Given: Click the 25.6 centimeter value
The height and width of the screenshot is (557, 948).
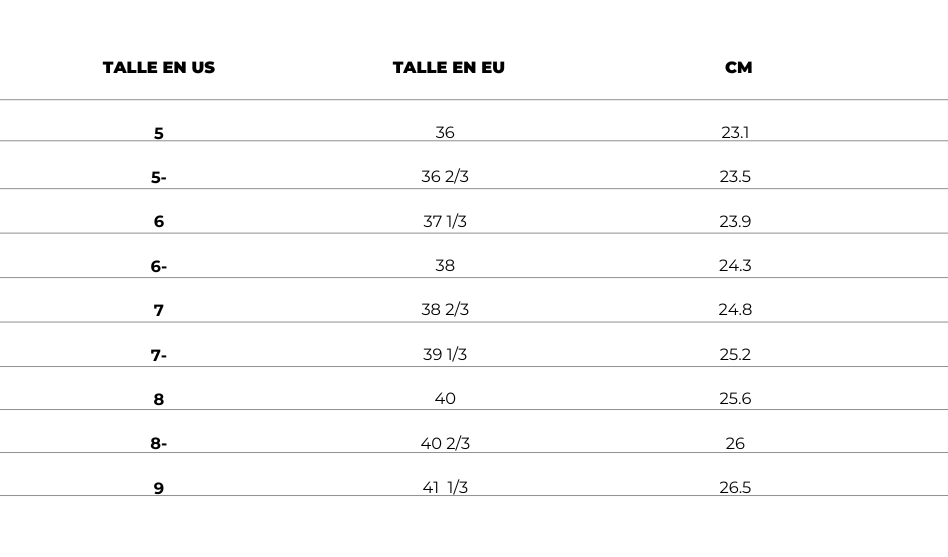Looking at the screenshot, I should [735, 399].
